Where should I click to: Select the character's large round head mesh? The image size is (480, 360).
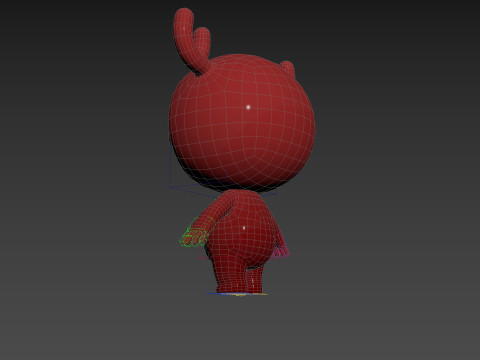point(242,123)
